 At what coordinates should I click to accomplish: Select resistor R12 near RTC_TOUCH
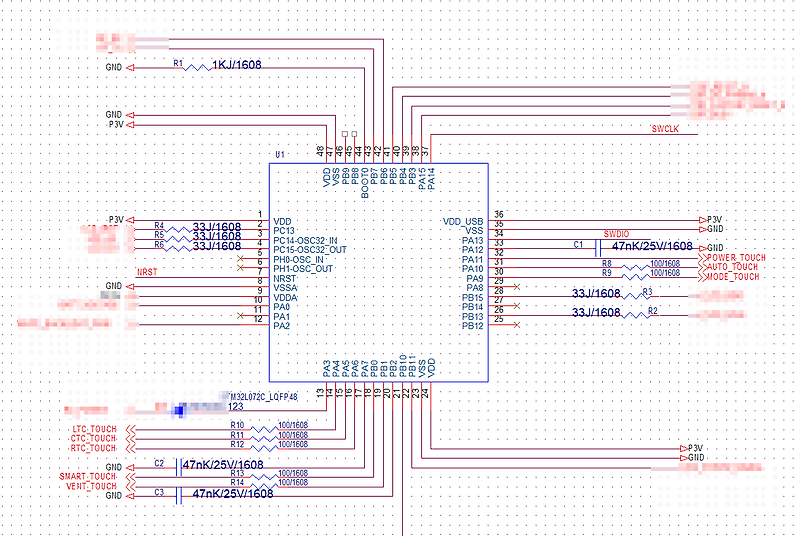264,449
